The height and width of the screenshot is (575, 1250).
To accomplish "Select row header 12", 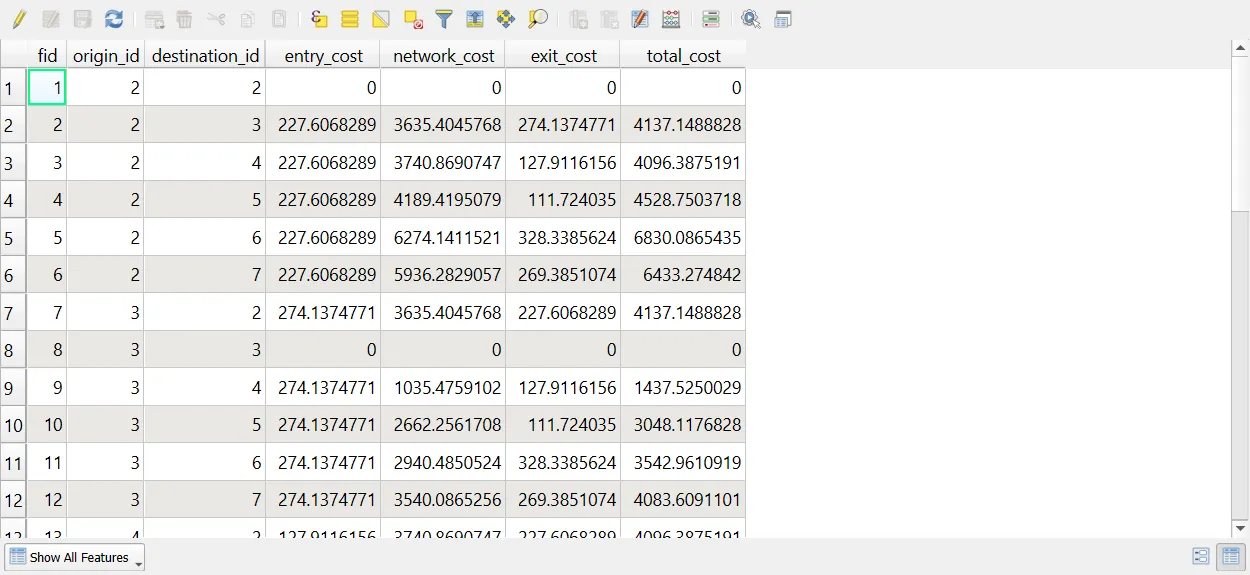I will point(13,500).
